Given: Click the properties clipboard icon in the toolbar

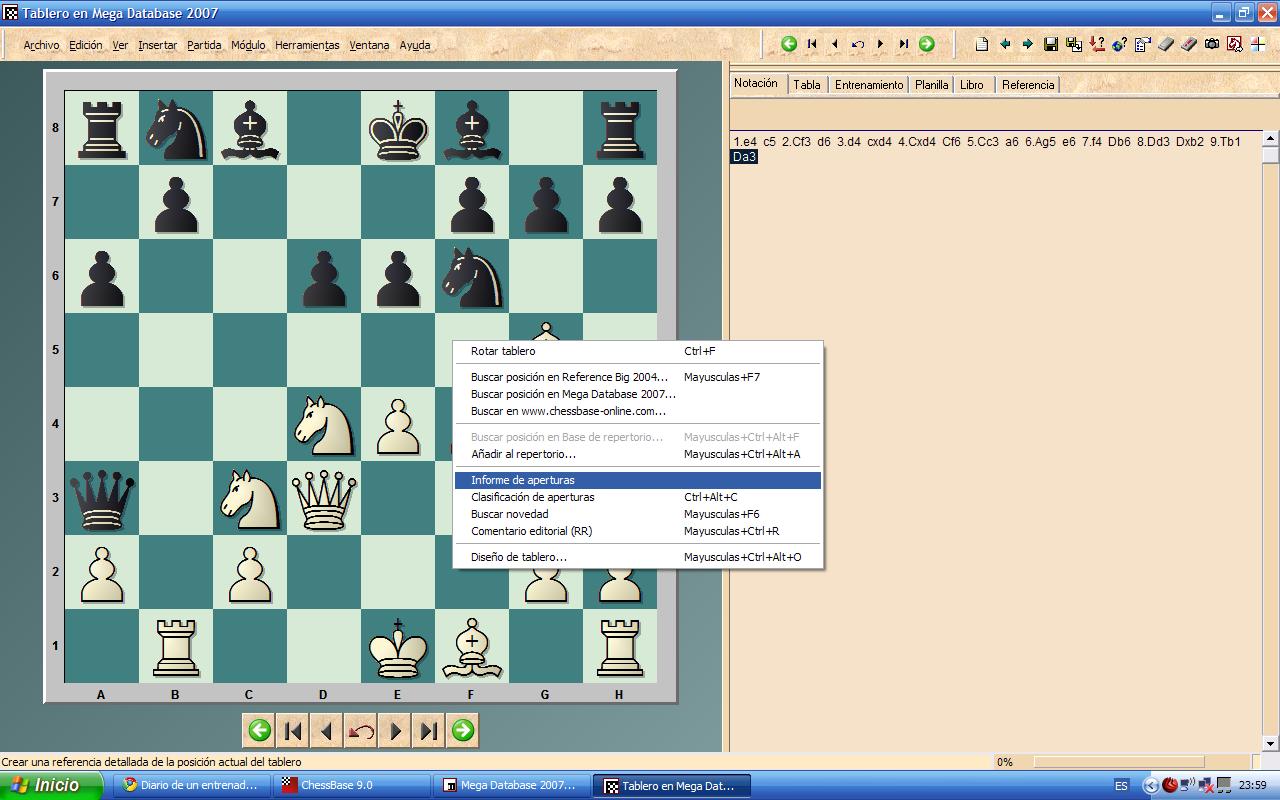Looking at the screenshot, I should (1143, 44).
